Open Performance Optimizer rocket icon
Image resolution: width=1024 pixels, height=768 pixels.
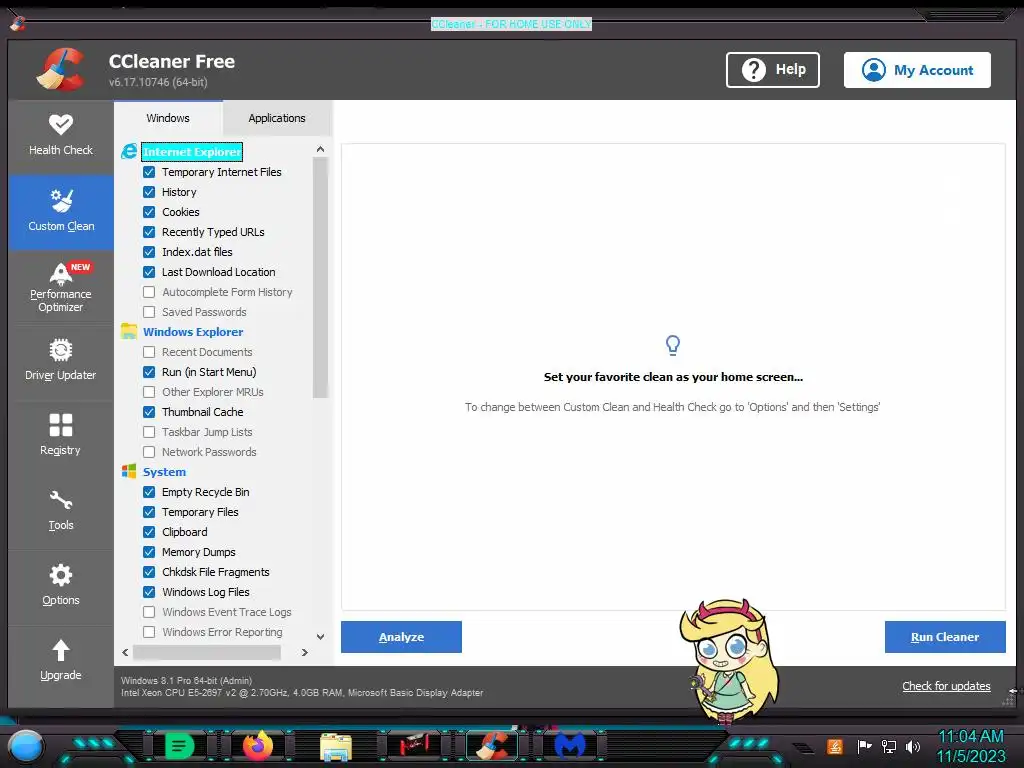(x=61, y=274)
